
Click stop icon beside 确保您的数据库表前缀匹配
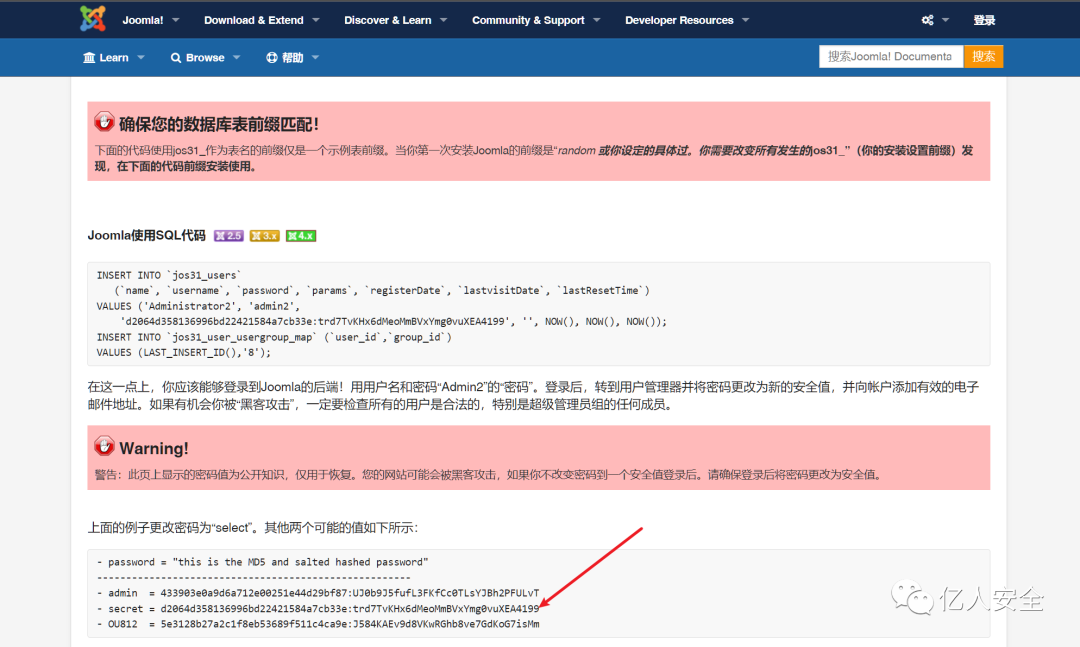(x=104, y=122)
